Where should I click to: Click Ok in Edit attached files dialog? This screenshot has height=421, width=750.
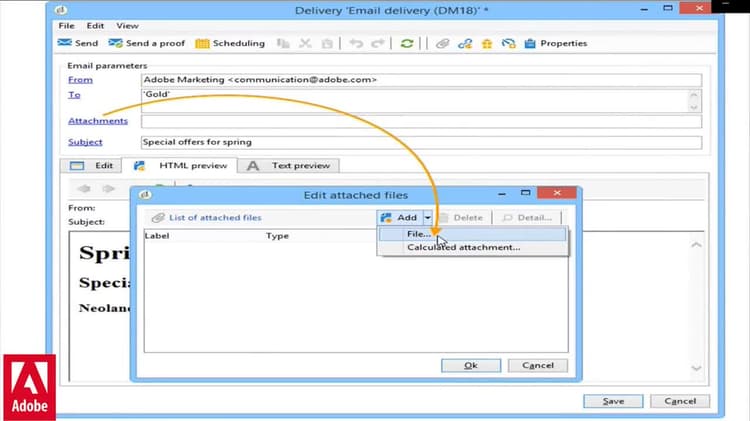click(x=471, y=366)
